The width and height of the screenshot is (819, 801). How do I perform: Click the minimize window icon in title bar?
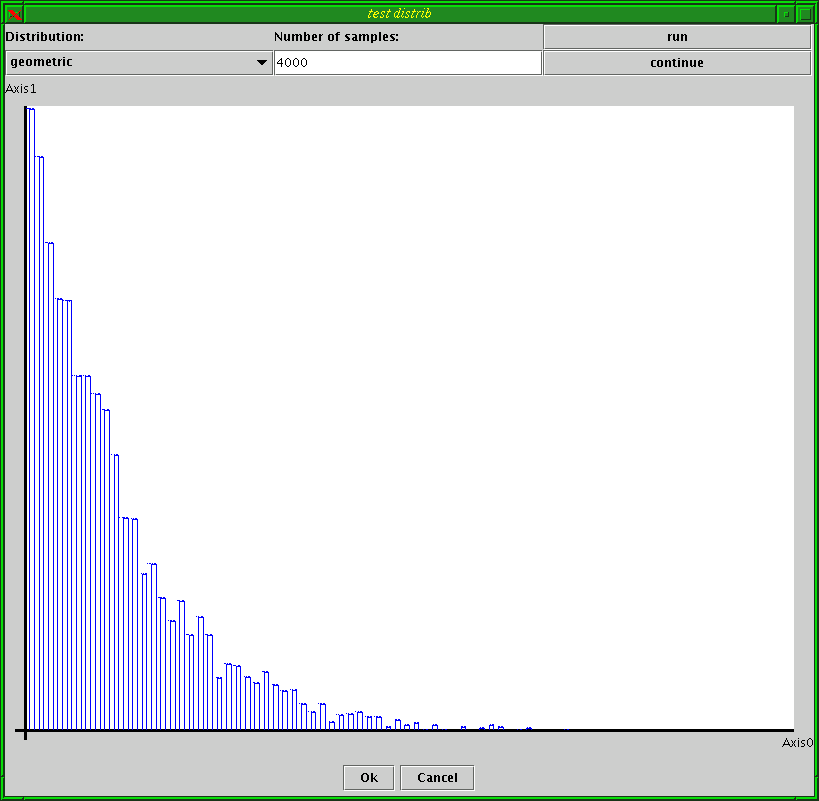(786, 14)
